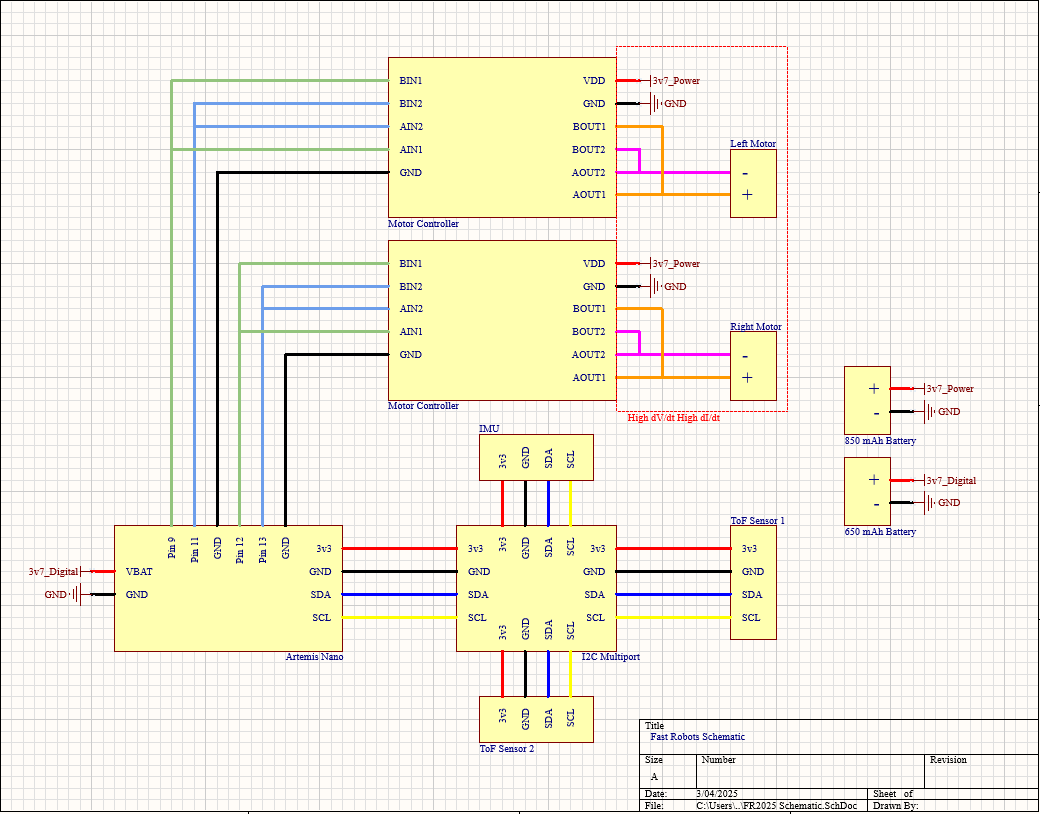Click the ToF Sensor 2 label
This screenshot has width=1040, height=814.
click(507, 748)
